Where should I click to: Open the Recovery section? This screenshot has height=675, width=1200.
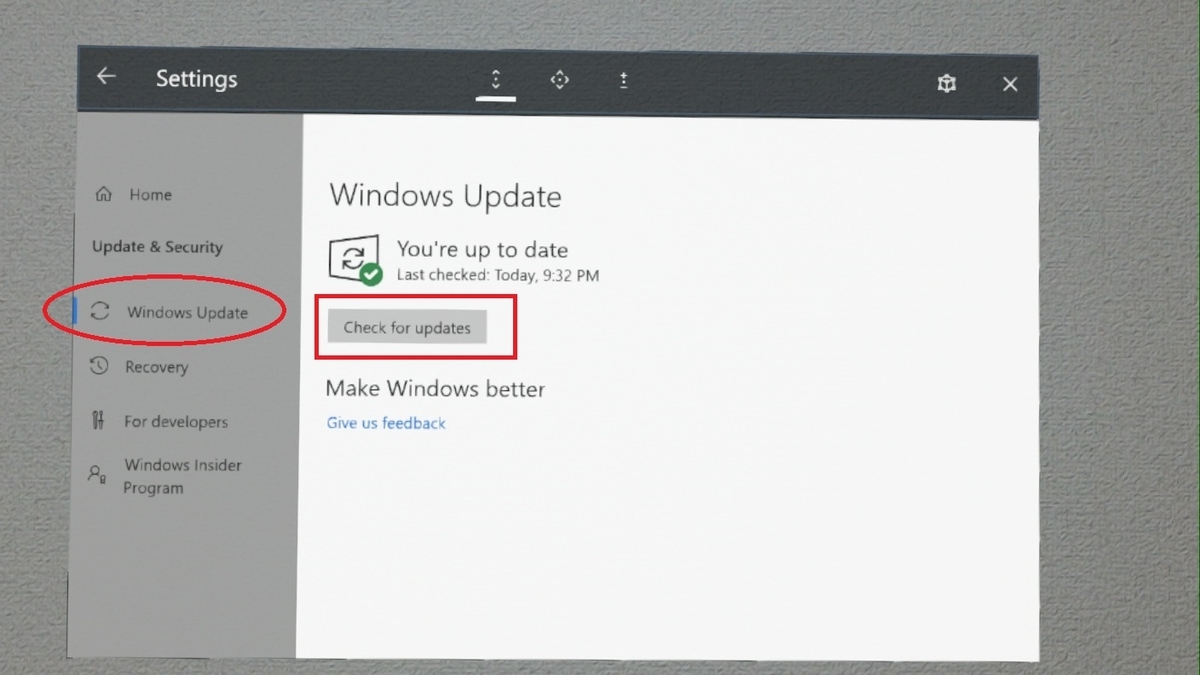[156, 367]
